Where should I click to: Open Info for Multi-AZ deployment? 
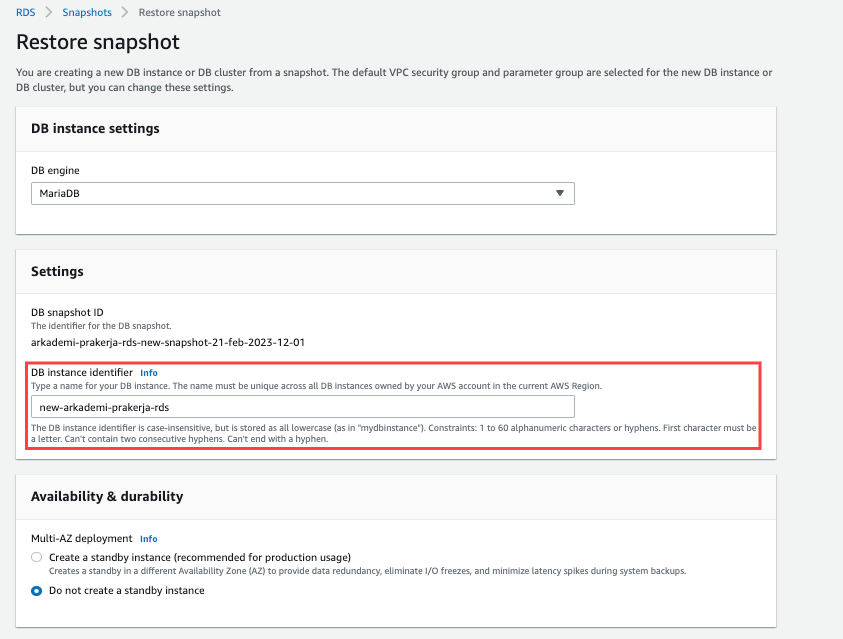click(148, 539)
